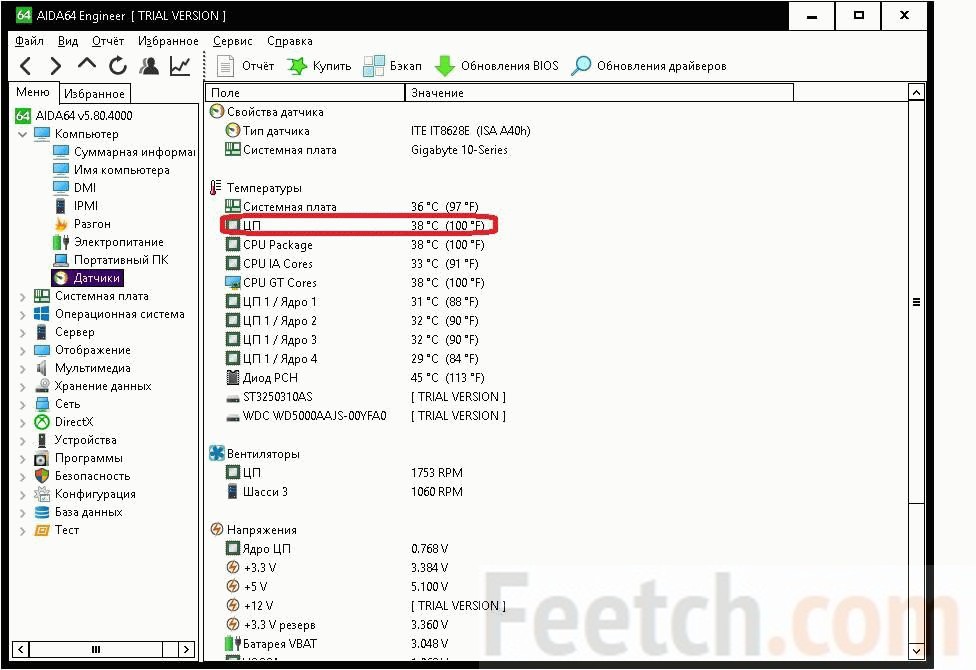976x670 pixels.
Task: Open the Файл menu
Action: click(29, 41)
